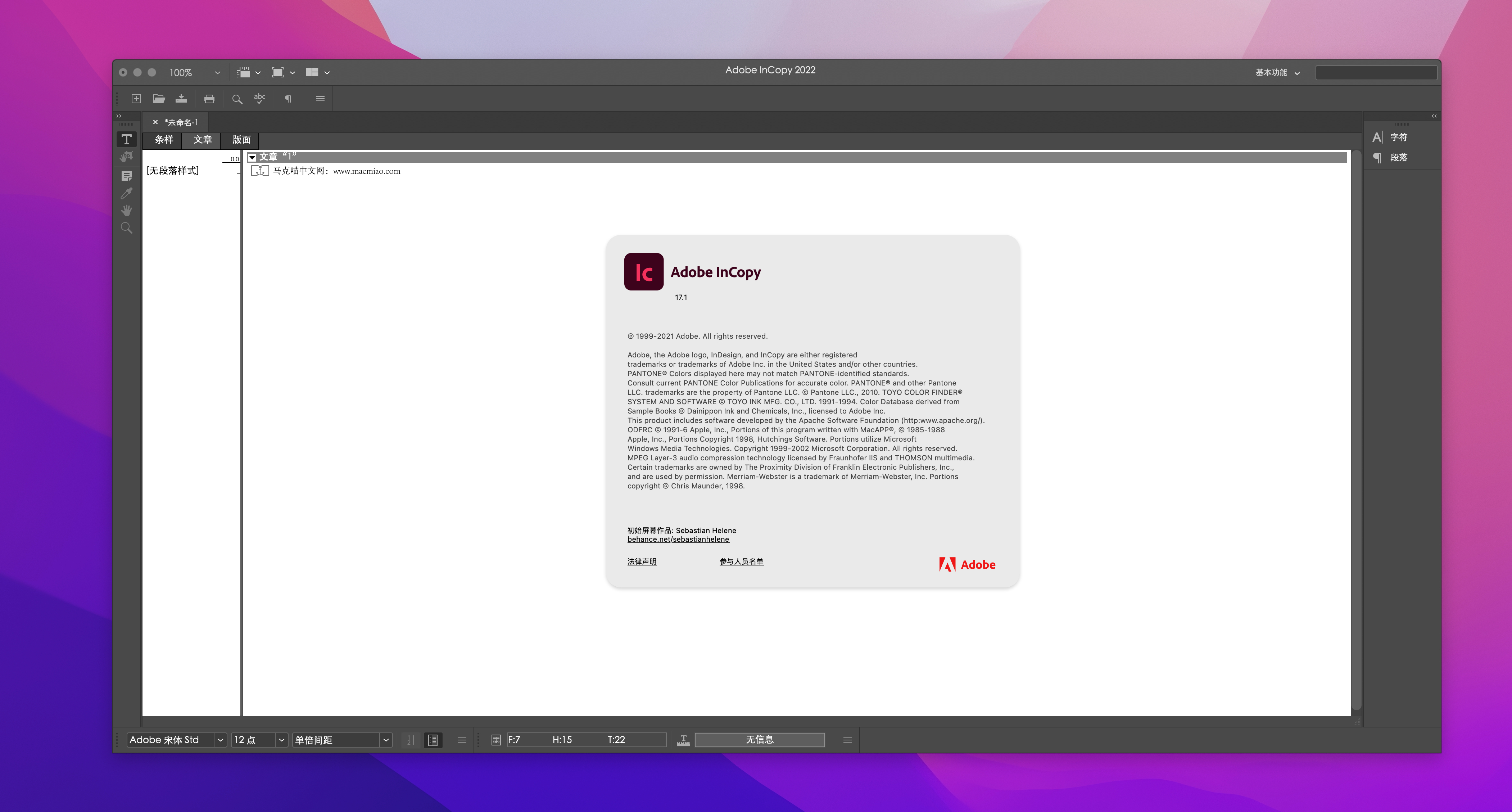Switch to the 版面 view tab
Screen dimensions: 1512x812
241,140
